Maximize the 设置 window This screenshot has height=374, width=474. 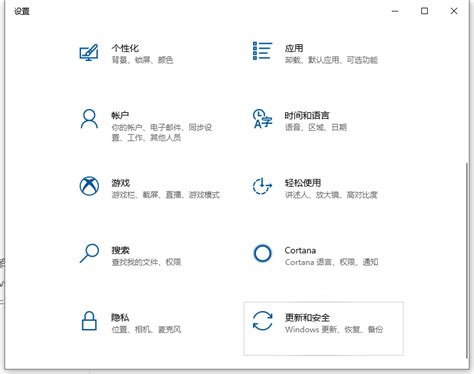pos(424,11)
